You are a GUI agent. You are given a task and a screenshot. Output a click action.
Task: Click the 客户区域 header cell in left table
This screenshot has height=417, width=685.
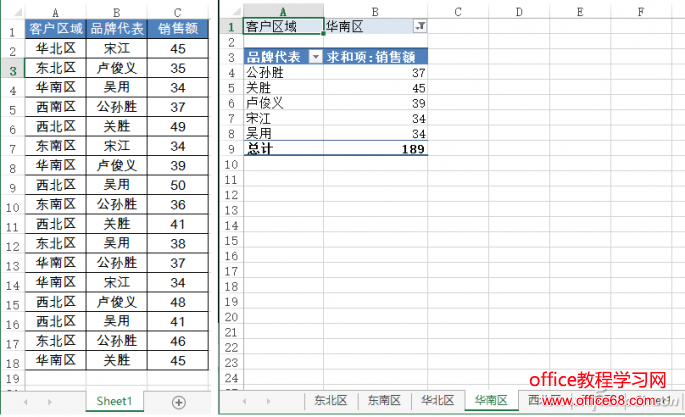pyautogui.click(x=56, y=29)
